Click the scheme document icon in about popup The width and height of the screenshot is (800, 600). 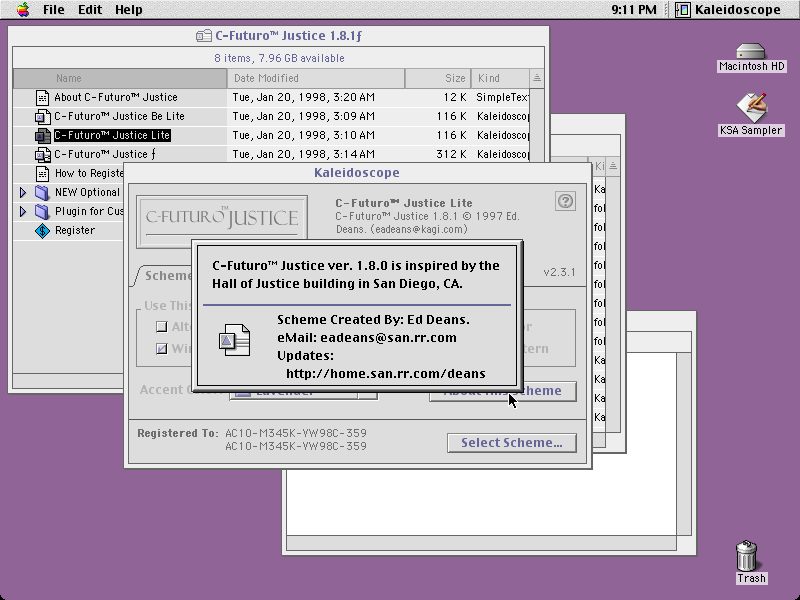[x=234, y=340]
